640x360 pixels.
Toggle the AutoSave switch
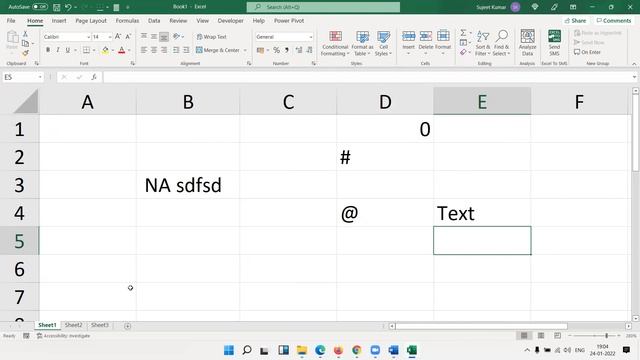(40, 7)
